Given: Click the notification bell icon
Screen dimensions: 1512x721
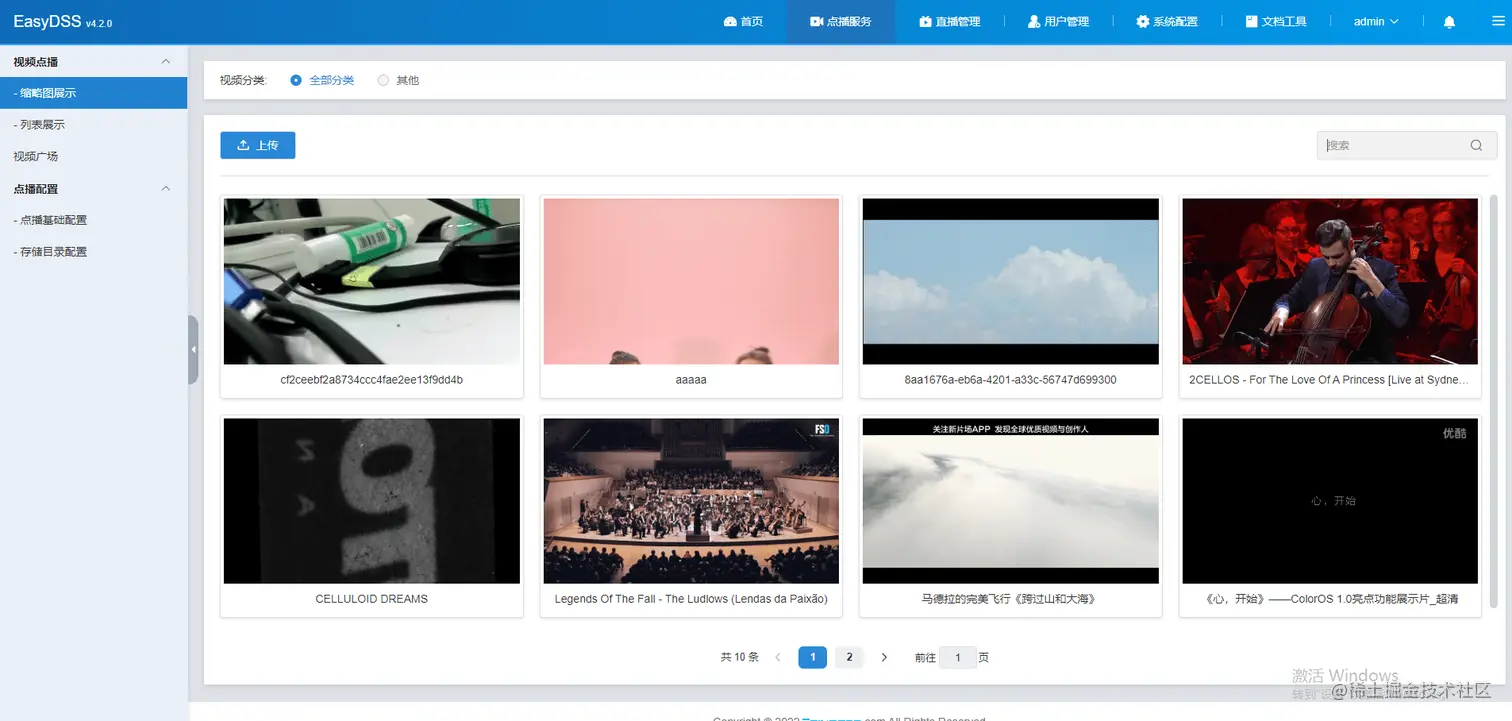Looking at the screenshot, I should (1449, 22).
